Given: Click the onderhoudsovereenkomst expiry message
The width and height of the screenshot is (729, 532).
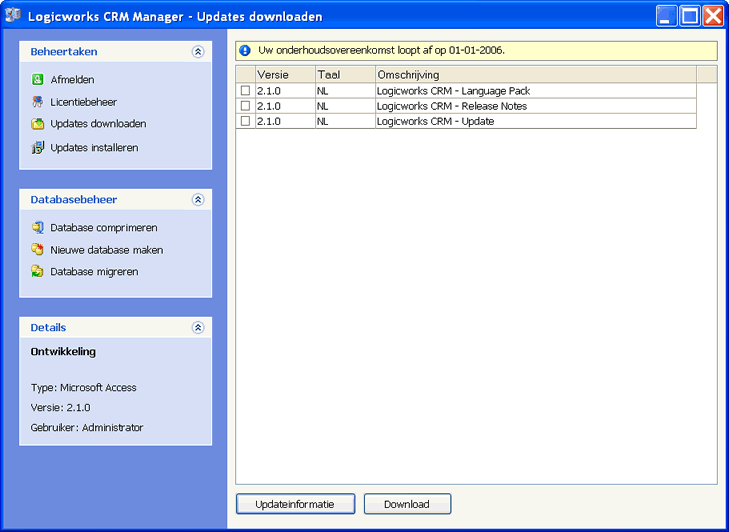Looking at the screenshot, I should click(x=381, y=50).
